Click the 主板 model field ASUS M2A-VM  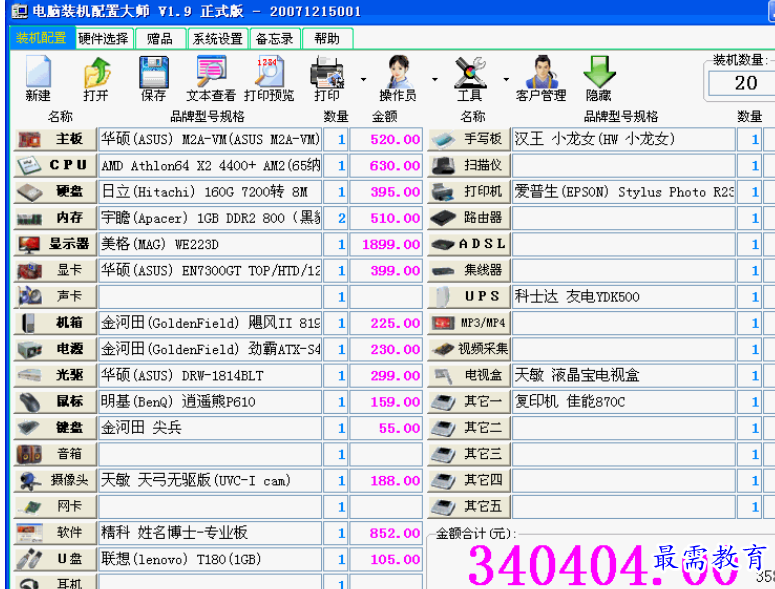coord(210,139)
